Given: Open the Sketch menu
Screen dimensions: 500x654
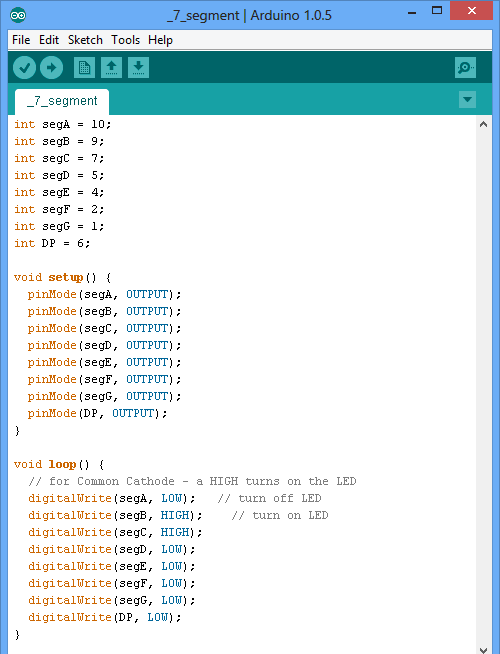Looking at the screenshot, I should [85, 40].
